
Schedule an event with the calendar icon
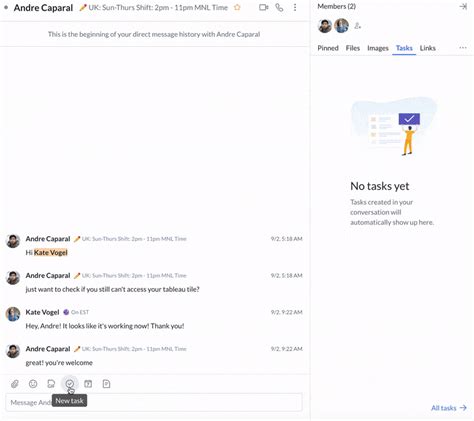pyautogui.click(x=88, y=384)
